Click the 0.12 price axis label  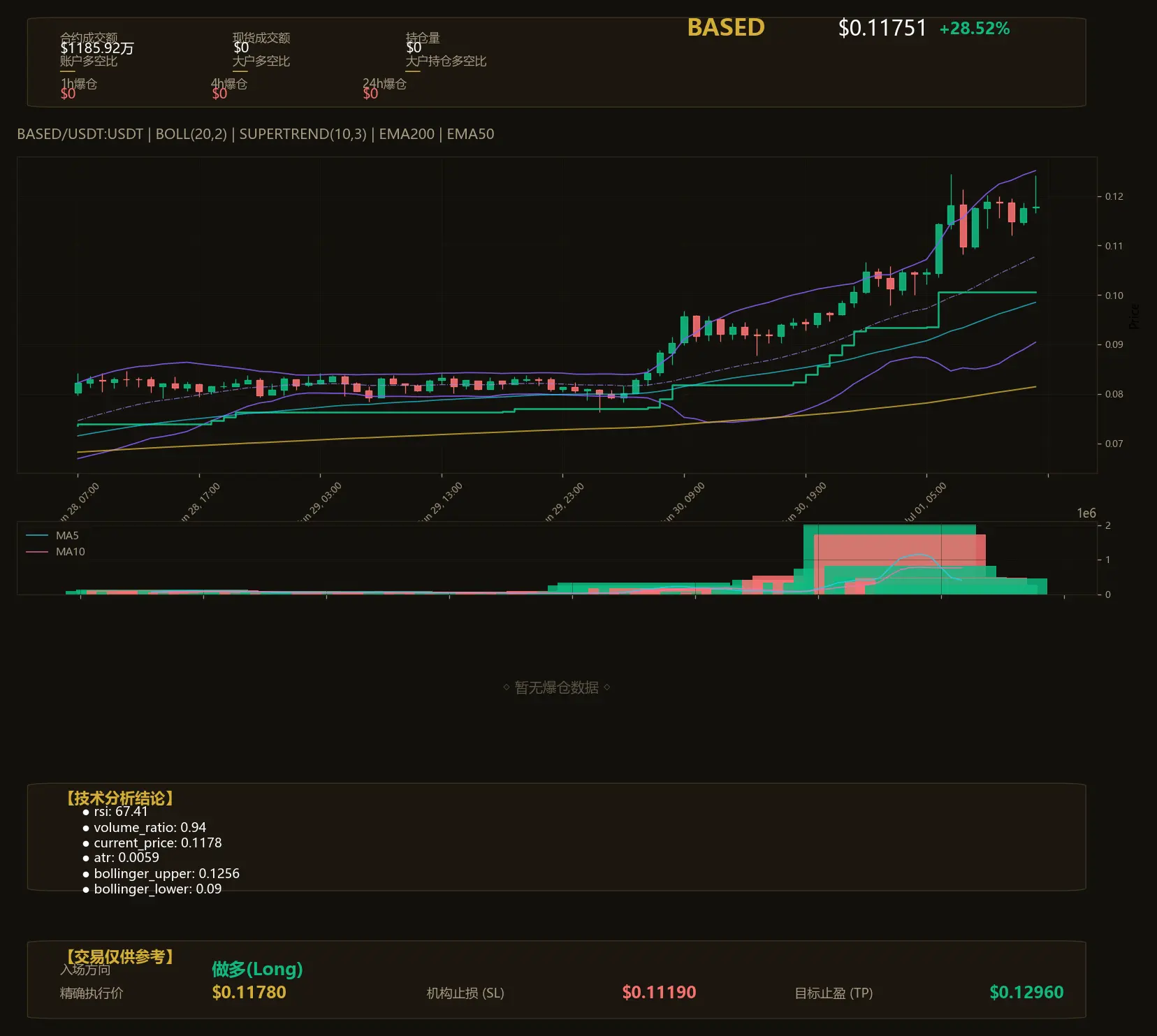pos(1114,196)
